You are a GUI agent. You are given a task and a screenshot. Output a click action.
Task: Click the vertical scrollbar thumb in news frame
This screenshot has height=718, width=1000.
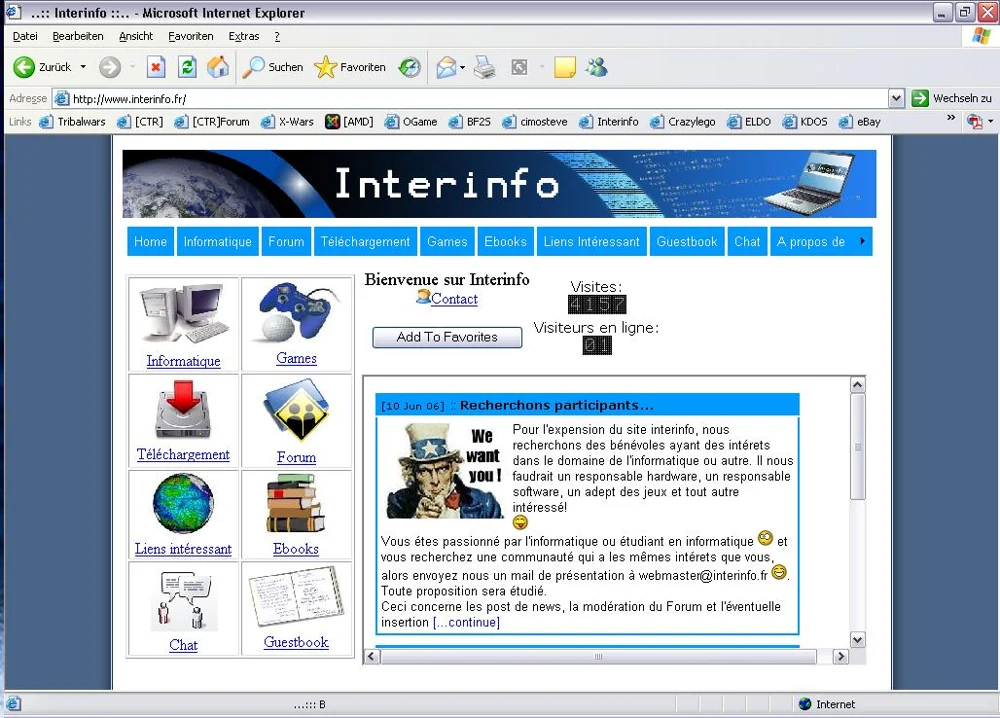858,446
